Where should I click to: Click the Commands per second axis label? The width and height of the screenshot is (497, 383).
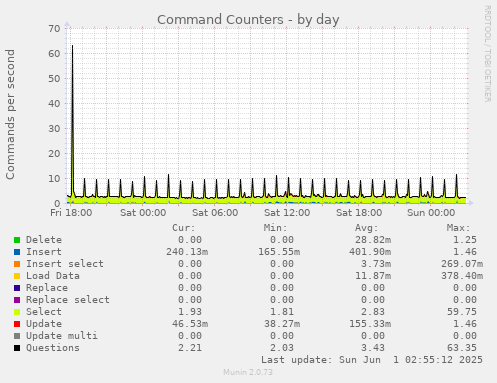[10, 114]
